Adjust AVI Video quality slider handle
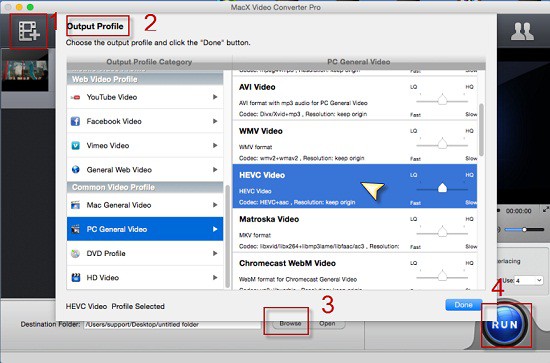 point(442,100)
